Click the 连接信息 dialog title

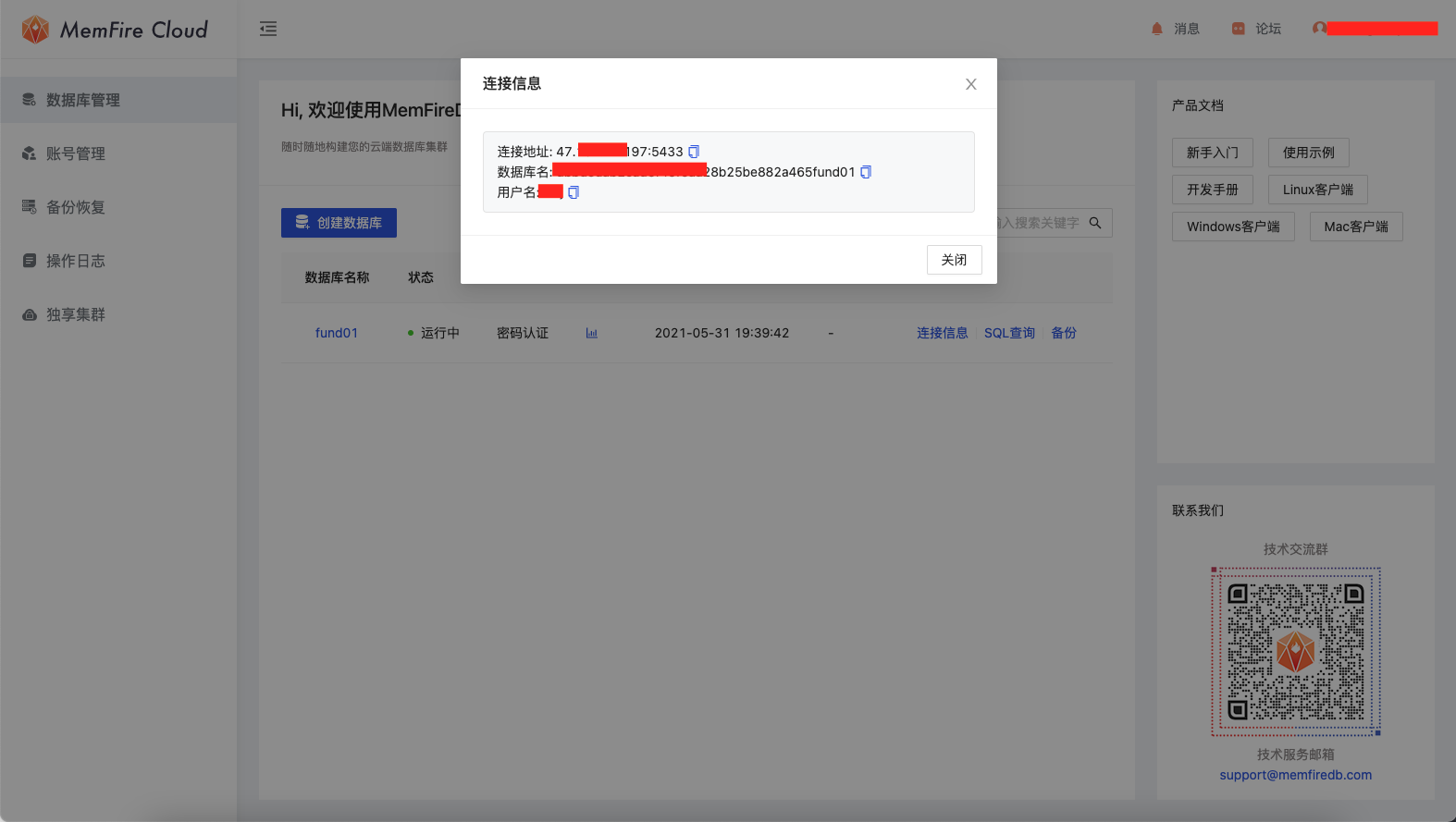click(x=512, y=83)
